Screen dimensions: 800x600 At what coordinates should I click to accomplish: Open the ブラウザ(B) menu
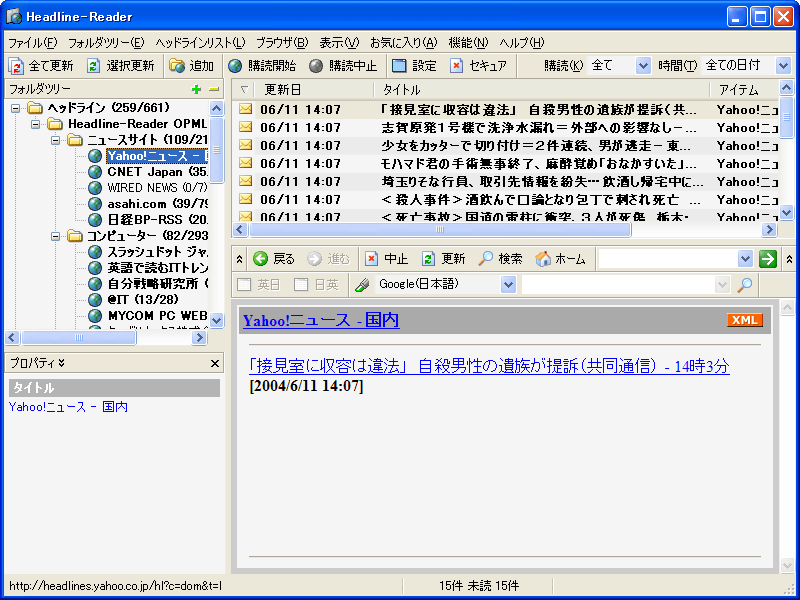[x=282, y=42]
